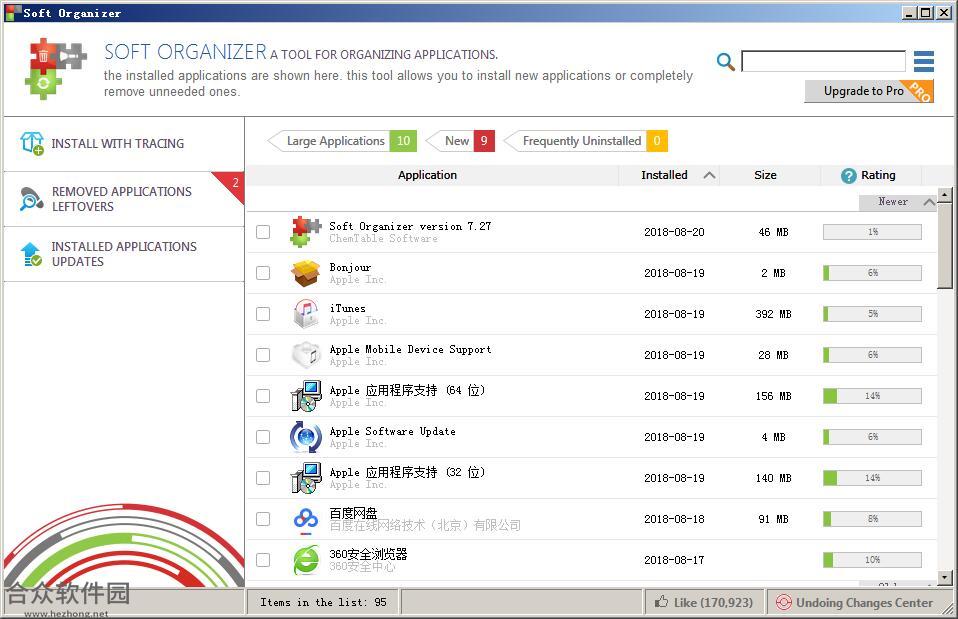958x619 pixels.
Task: Sort by the Application column header
Action: (427, 175)
